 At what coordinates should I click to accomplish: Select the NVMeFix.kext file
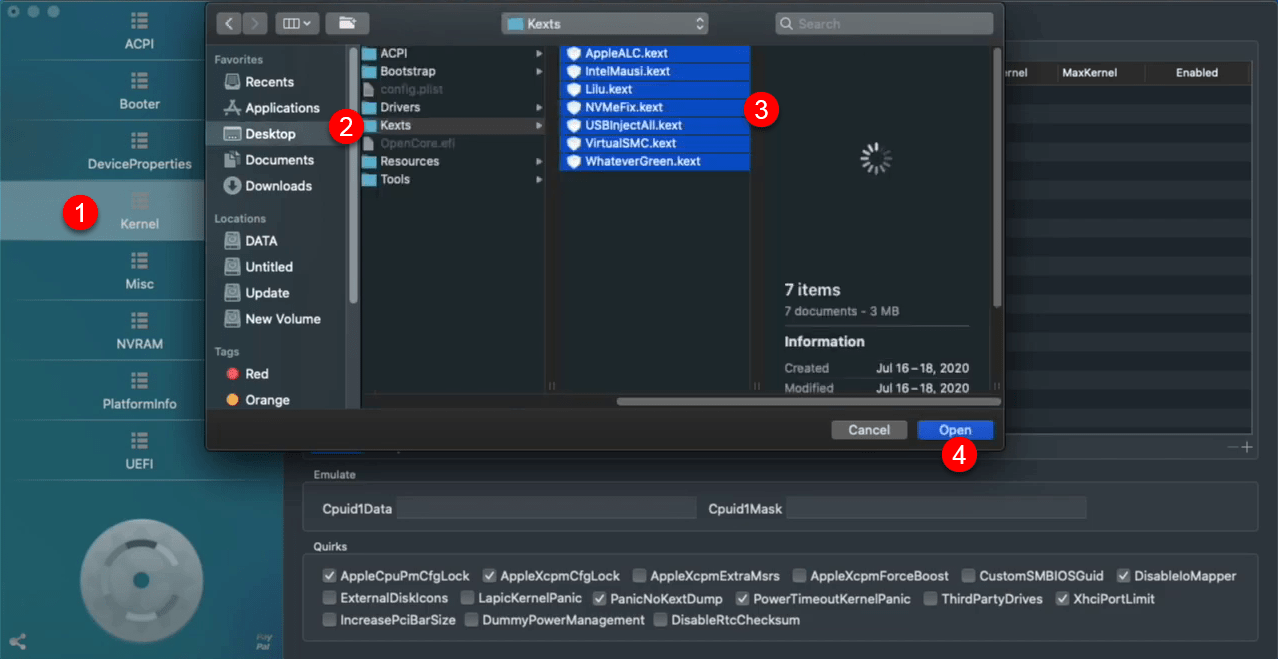(655, 107)
